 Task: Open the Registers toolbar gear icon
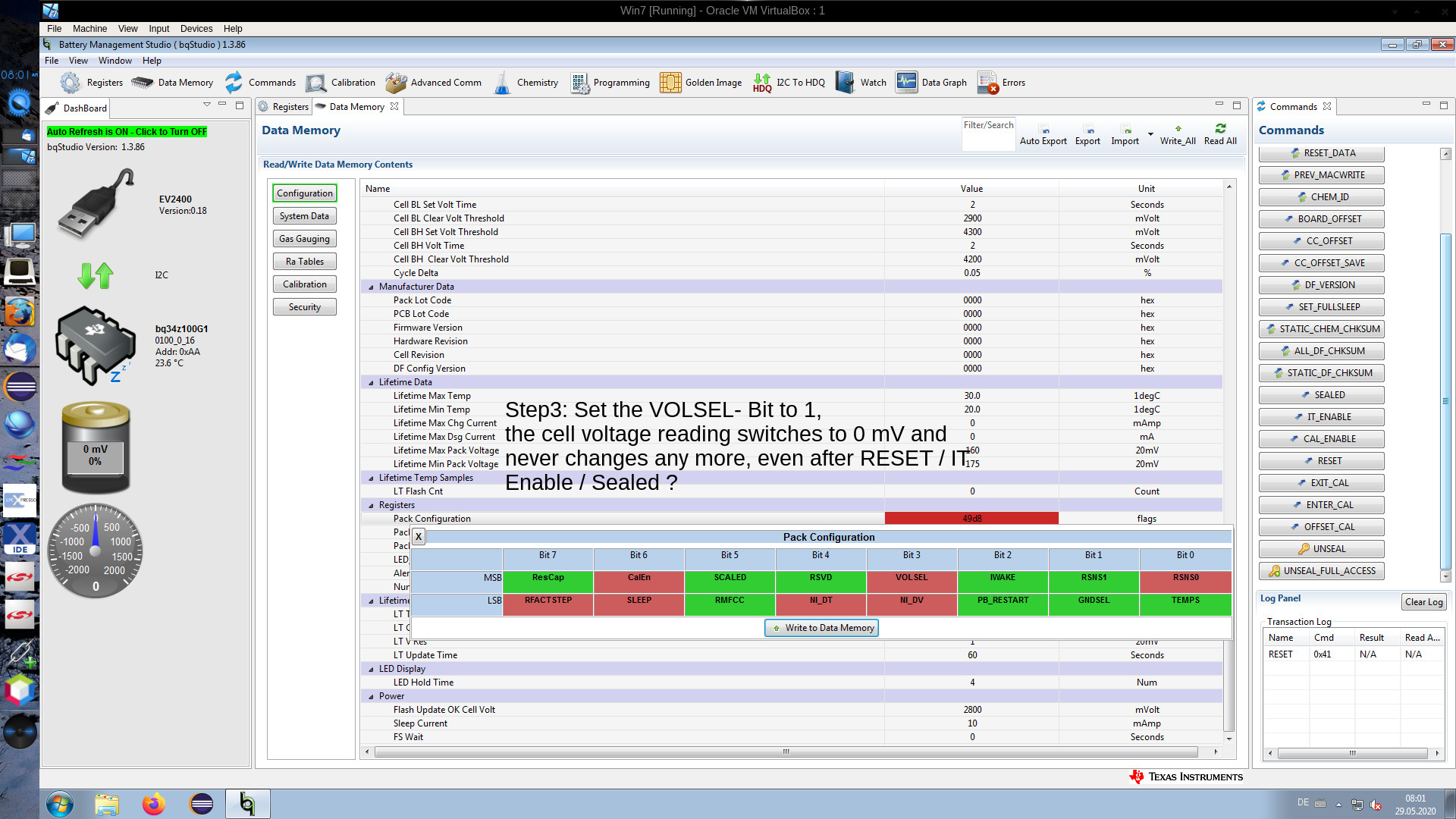tap(71, 83)
